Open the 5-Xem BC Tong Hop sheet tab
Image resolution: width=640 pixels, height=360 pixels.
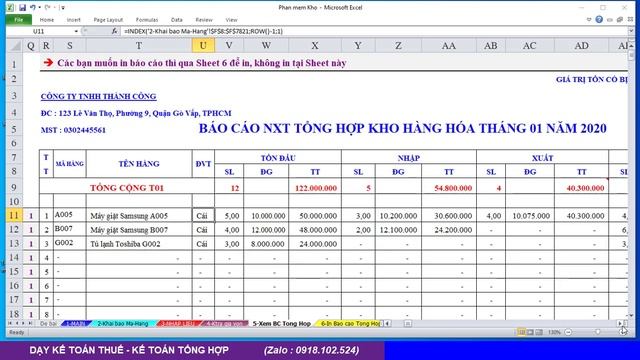[282, 323]
